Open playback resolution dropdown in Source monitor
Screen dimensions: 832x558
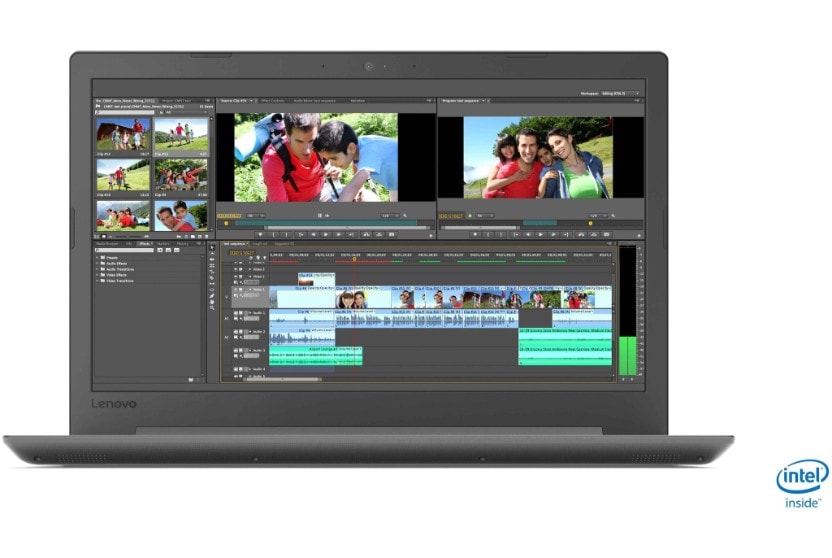(390, 215)
